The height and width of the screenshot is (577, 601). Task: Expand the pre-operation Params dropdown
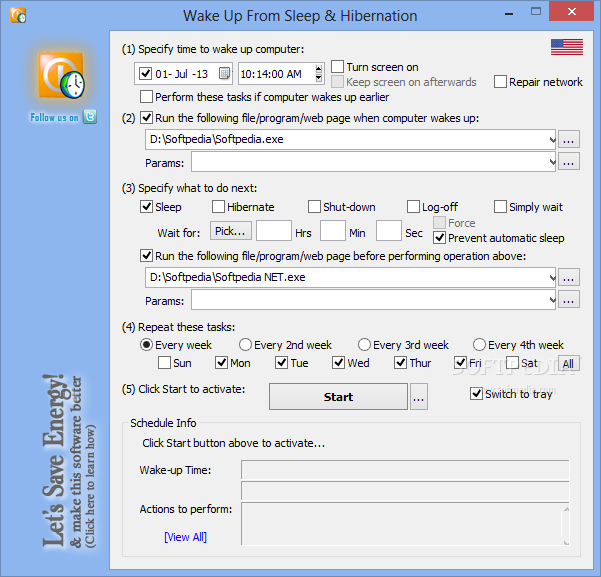click(552, 300)
